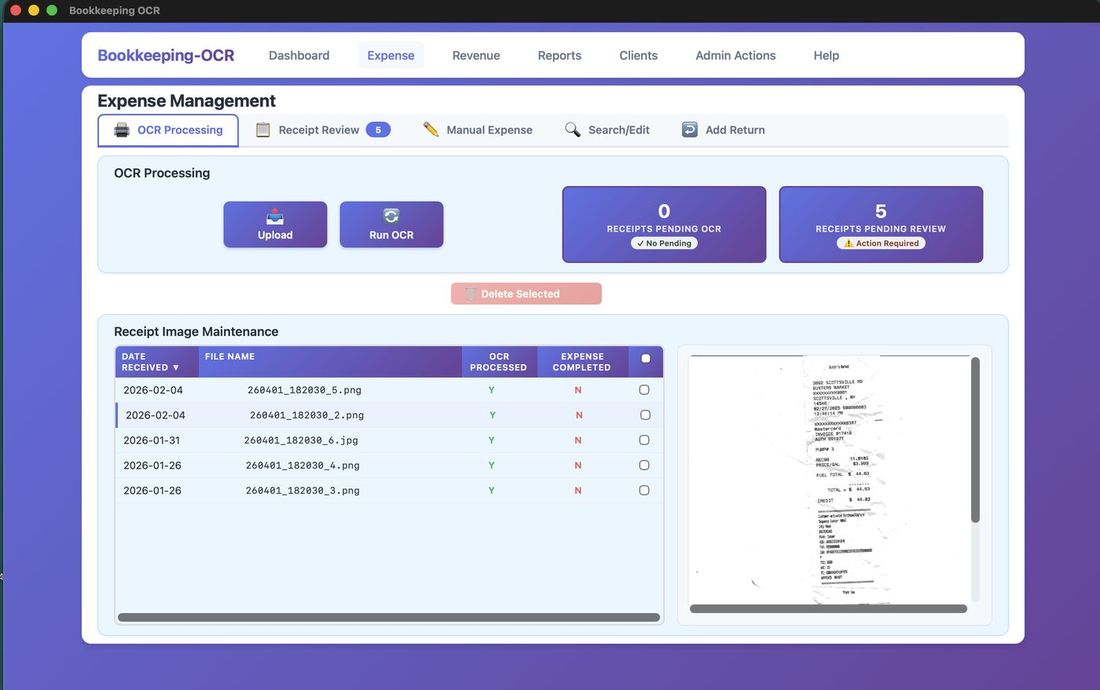
Task: Click the receipt preview vertical scrollbar
Action: click(x=975, y=440)
